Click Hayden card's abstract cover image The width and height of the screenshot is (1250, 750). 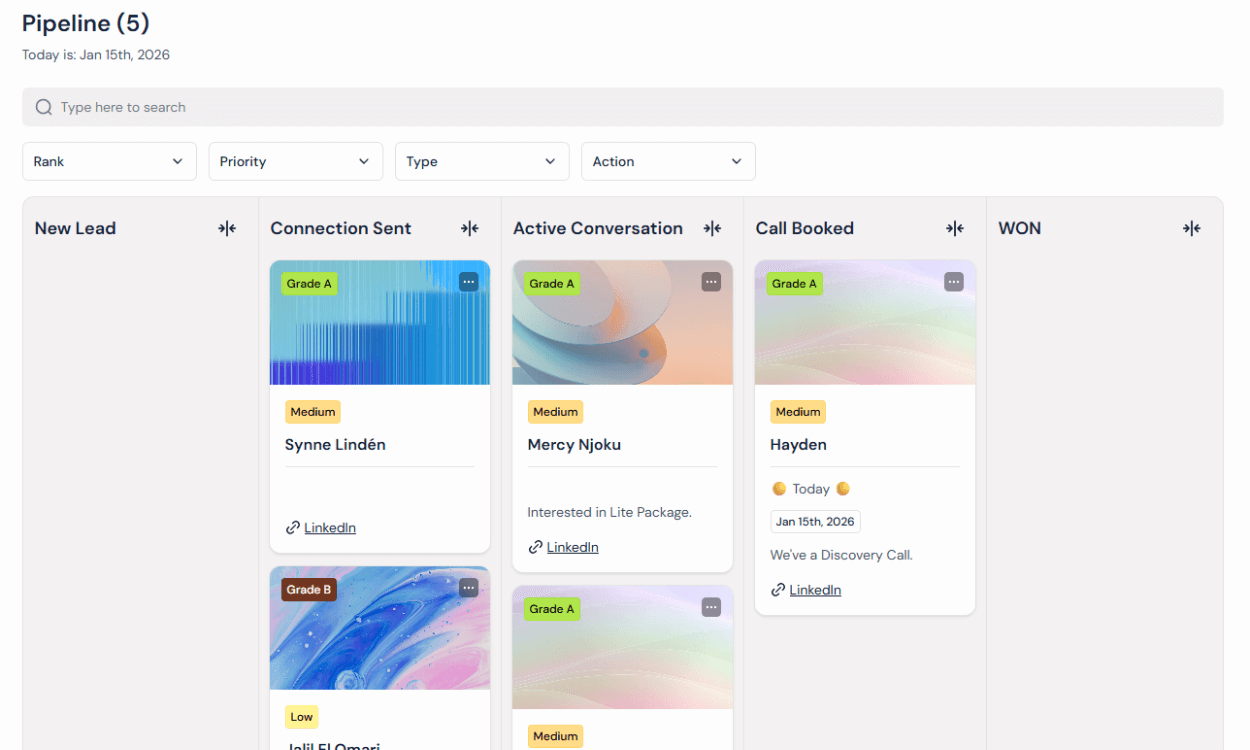click(x=865, y=335)
